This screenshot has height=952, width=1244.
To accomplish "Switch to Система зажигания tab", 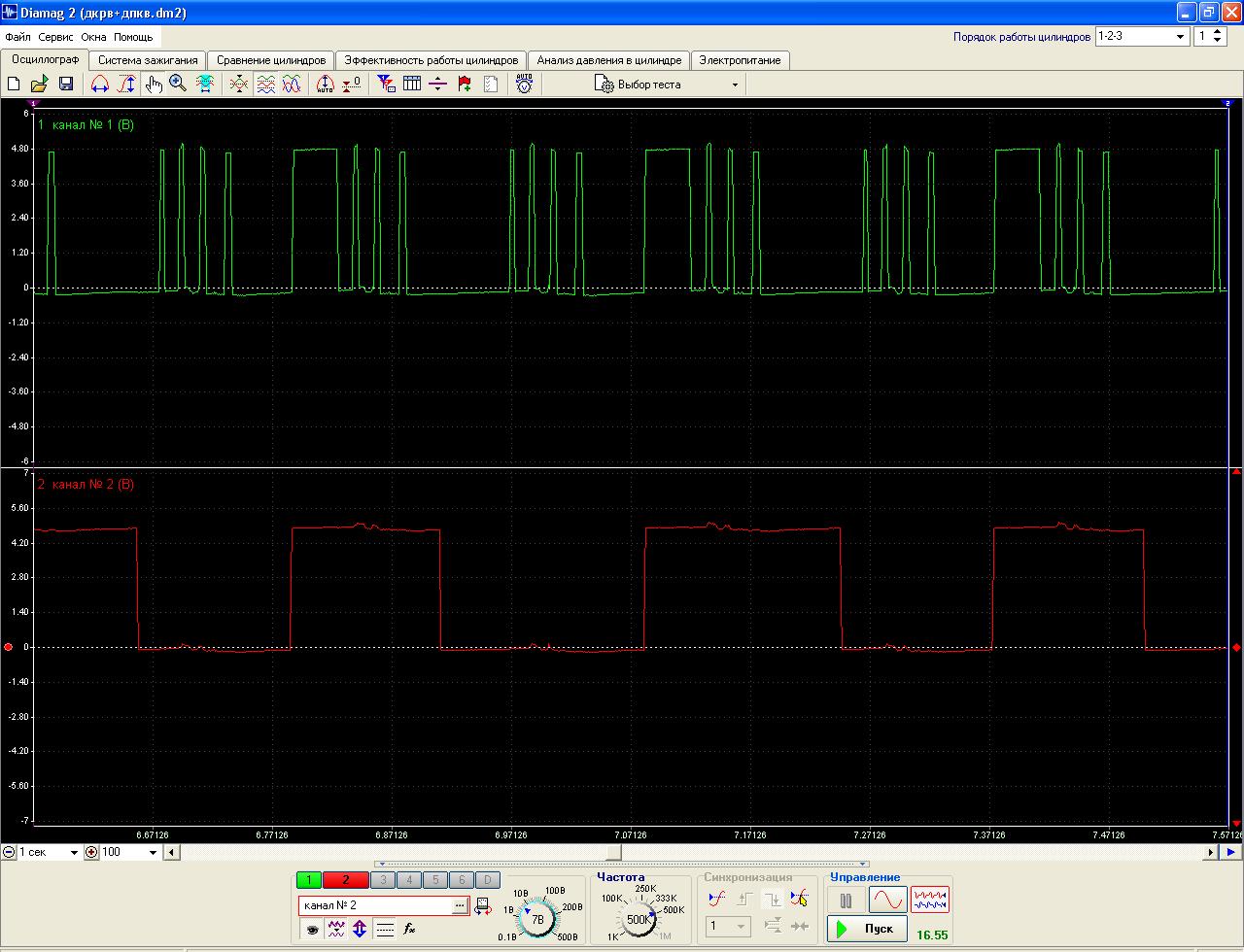I will pos(148,60).
